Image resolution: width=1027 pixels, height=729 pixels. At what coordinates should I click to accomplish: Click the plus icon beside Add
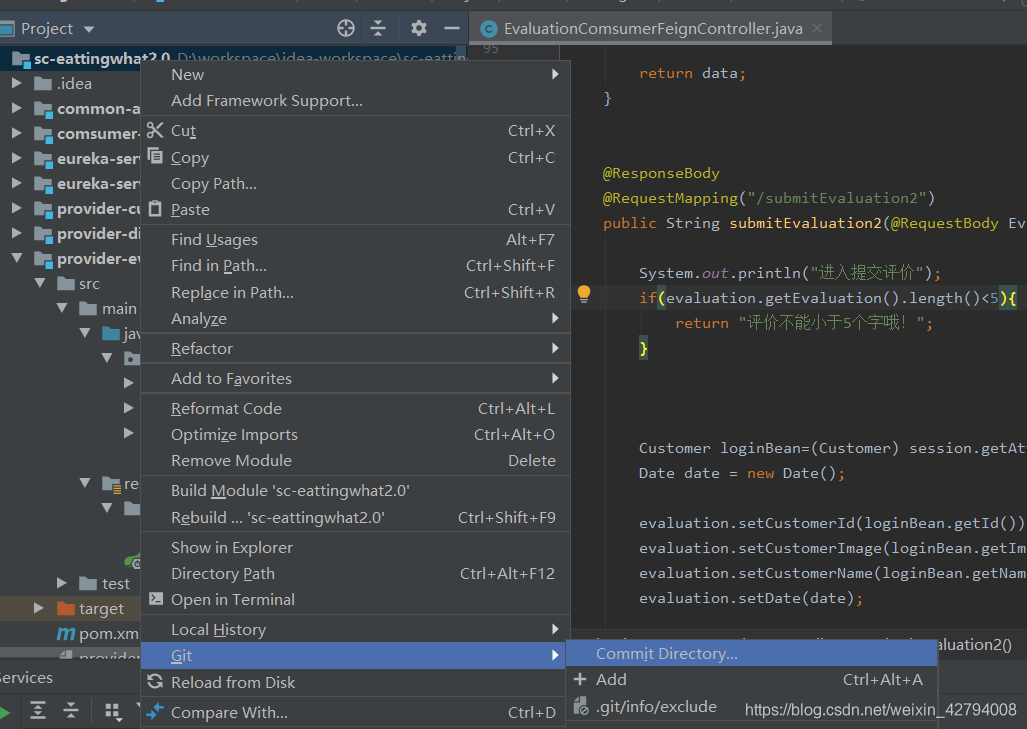(580, 679)
